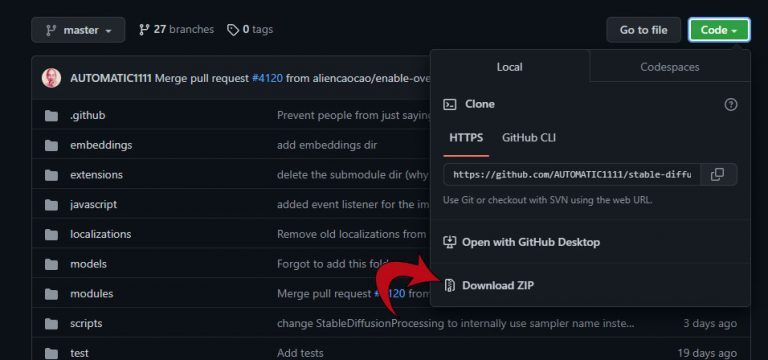Click the Clone terminal icon
The width and height of the screenshot is (768, 360).
click(450, 104)
